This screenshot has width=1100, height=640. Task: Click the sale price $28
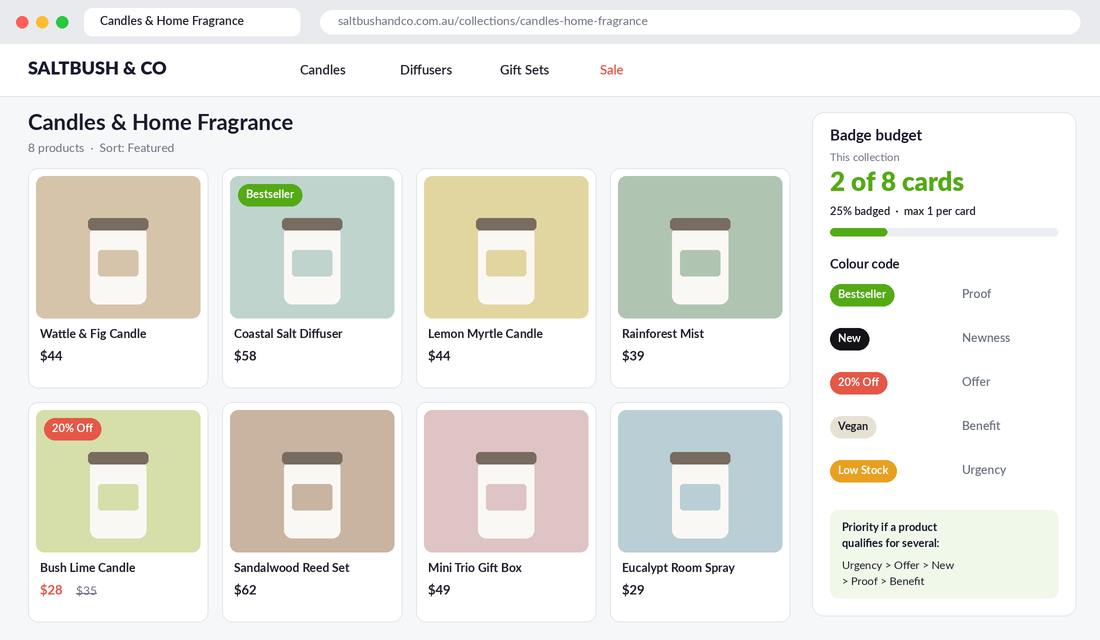click(x=51, y=590)
